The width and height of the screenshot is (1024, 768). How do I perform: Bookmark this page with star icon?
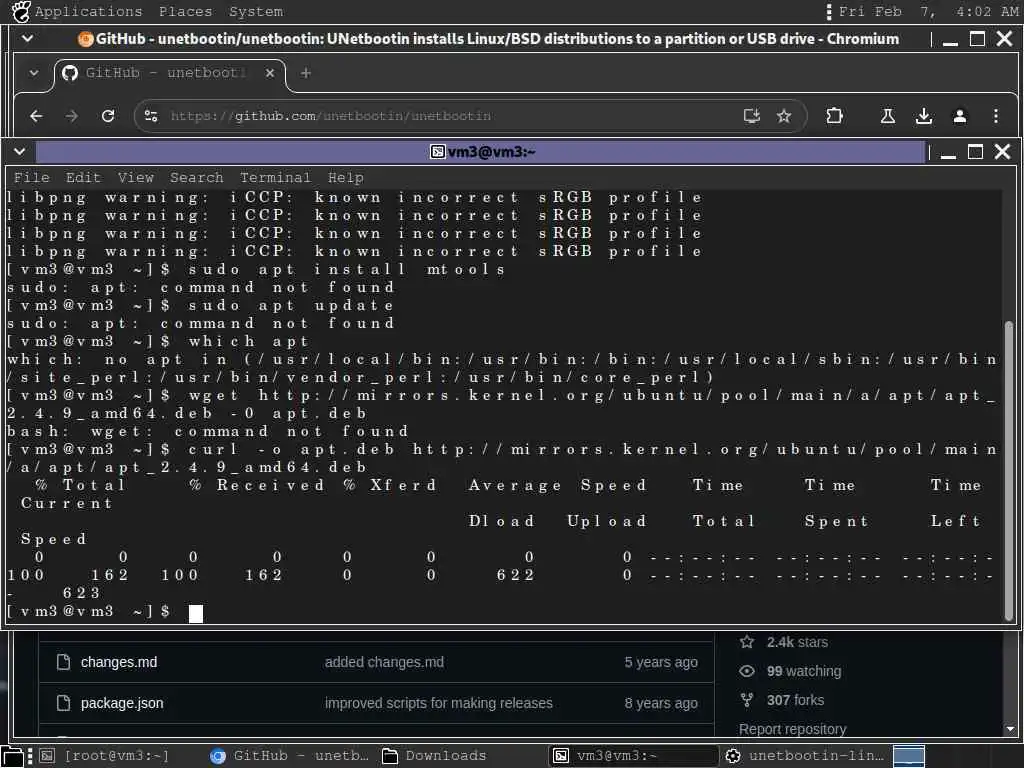click(x=784, y=116)
